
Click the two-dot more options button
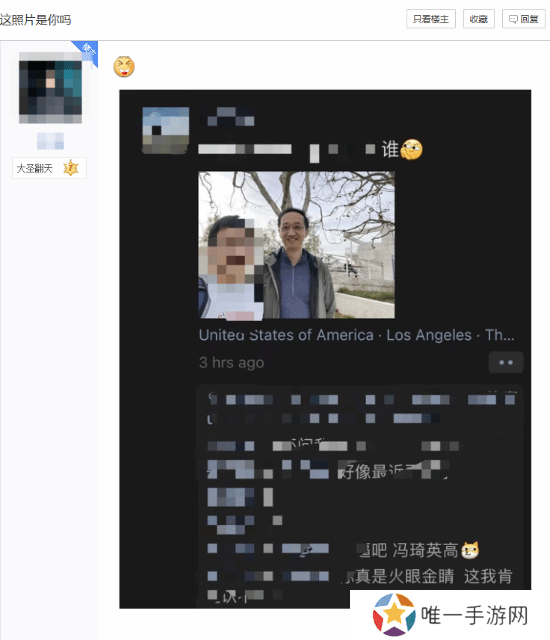click(x=506, y=362)
